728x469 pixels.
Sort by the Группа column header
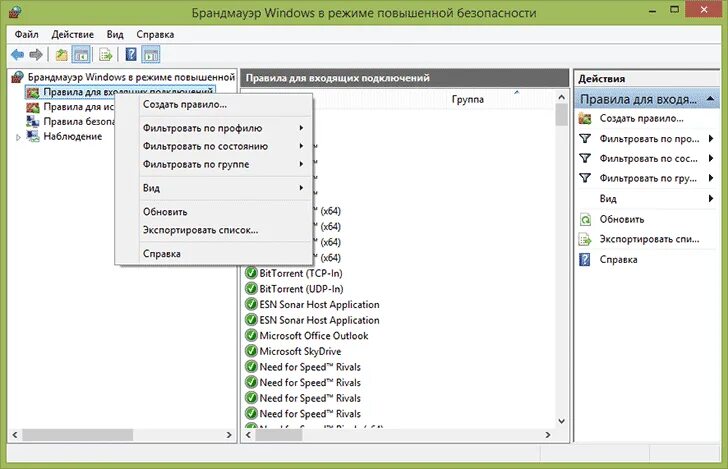pyautogui.click(x=468, y=99)
